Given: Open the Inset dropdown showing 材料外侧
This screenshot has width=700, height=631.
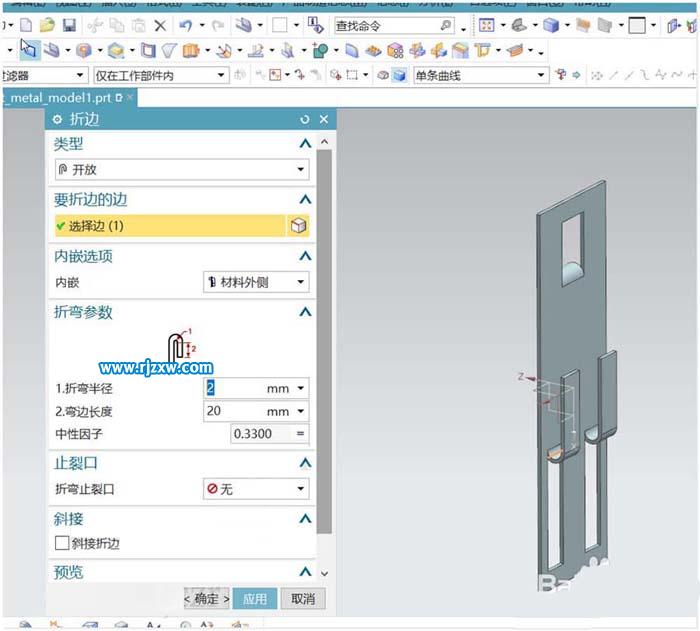Looking at the screenshot, I should [x=256, y=282].
